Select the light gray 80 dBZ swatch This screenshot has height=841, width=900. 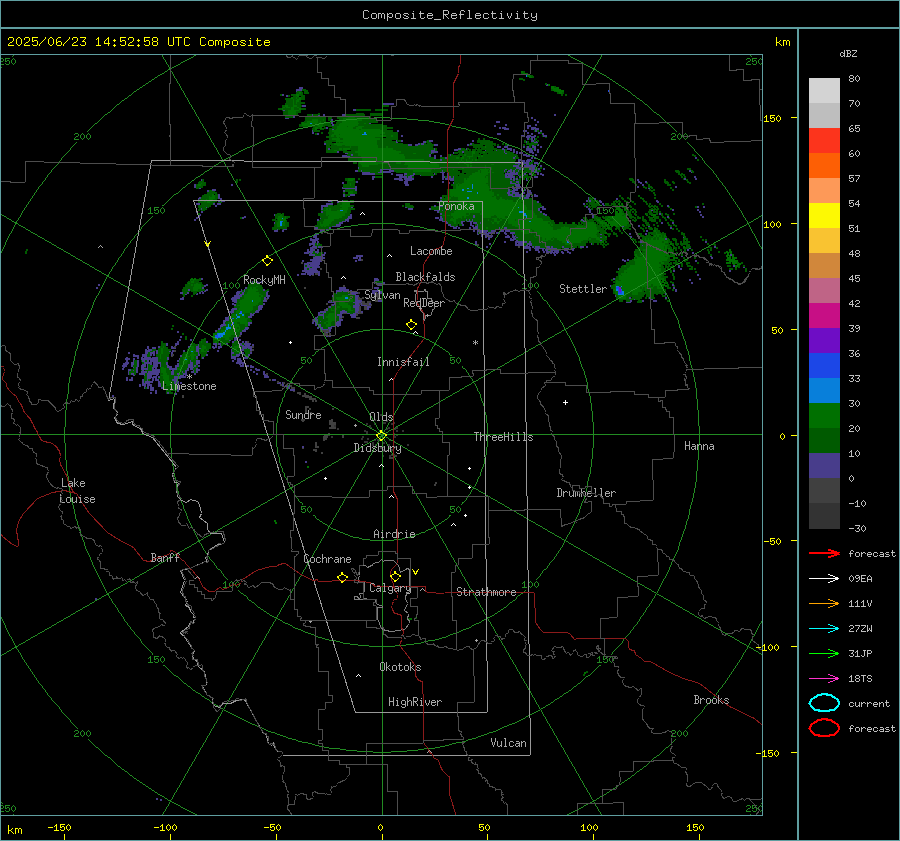click(824, 90)
